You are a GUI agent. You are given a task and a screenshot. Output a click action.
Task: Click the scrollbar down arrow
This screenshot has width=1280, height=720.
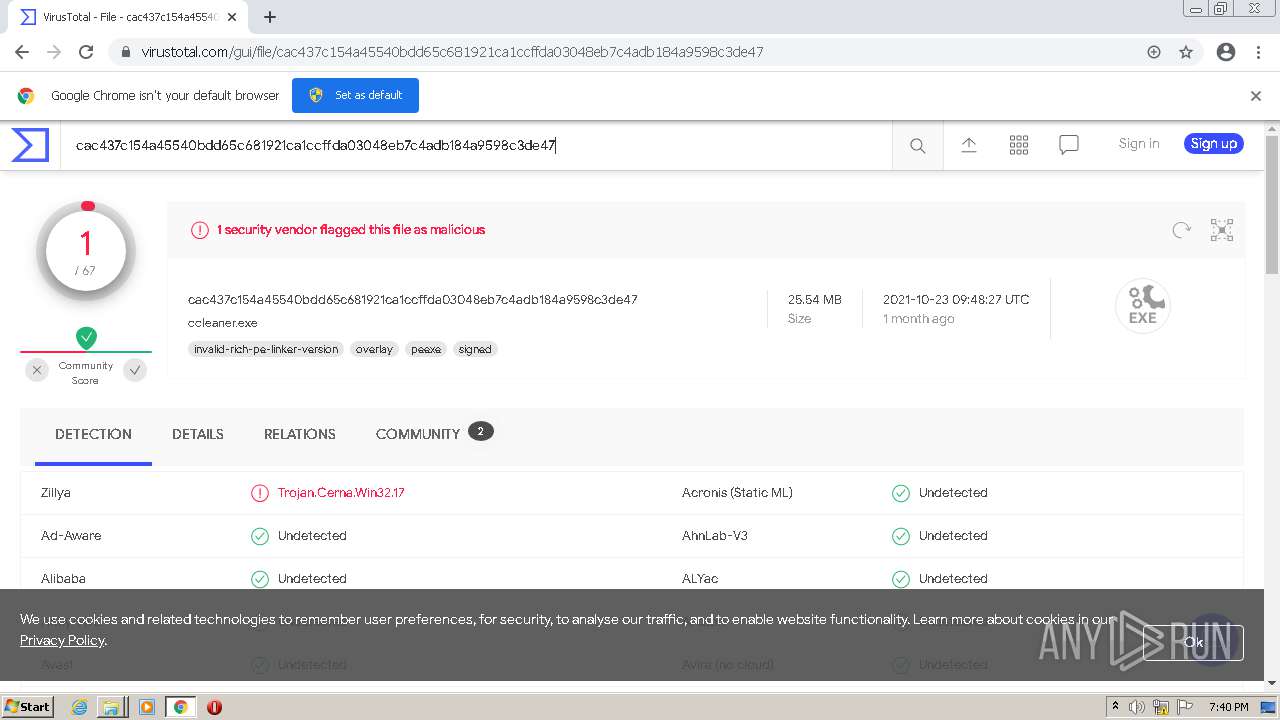click(x=1272, y=683)
